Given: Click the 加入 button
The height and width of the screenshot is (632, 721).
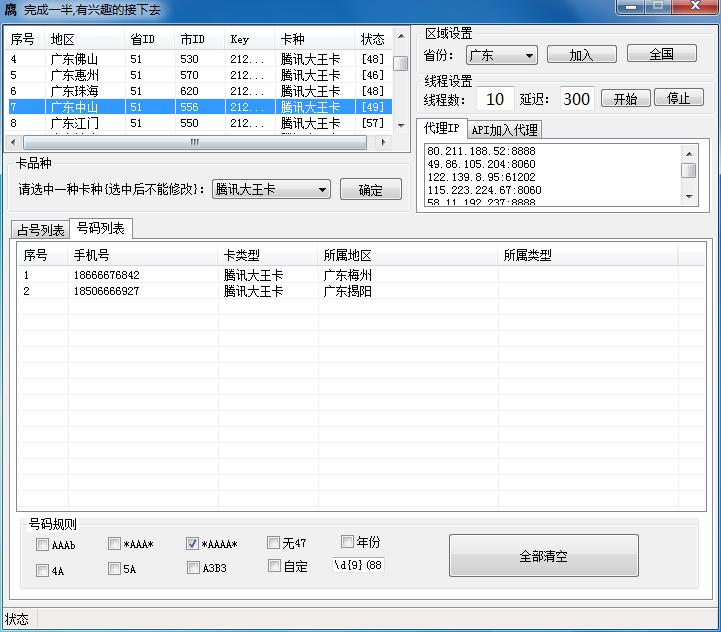Looking at the screenshot, I should [x=582, y=55].
